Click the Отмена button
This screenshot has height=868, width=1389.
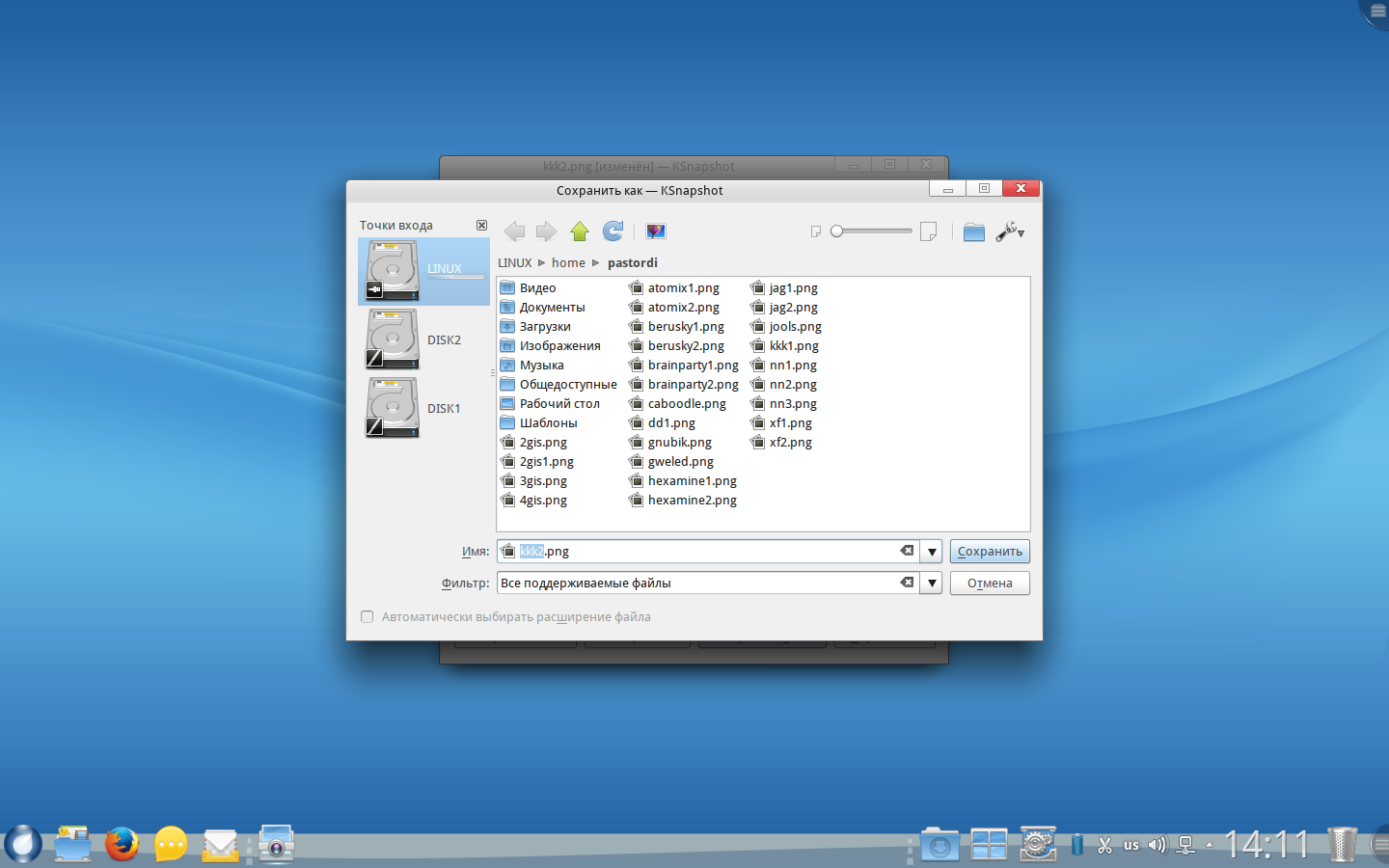[x=990, y=583]
